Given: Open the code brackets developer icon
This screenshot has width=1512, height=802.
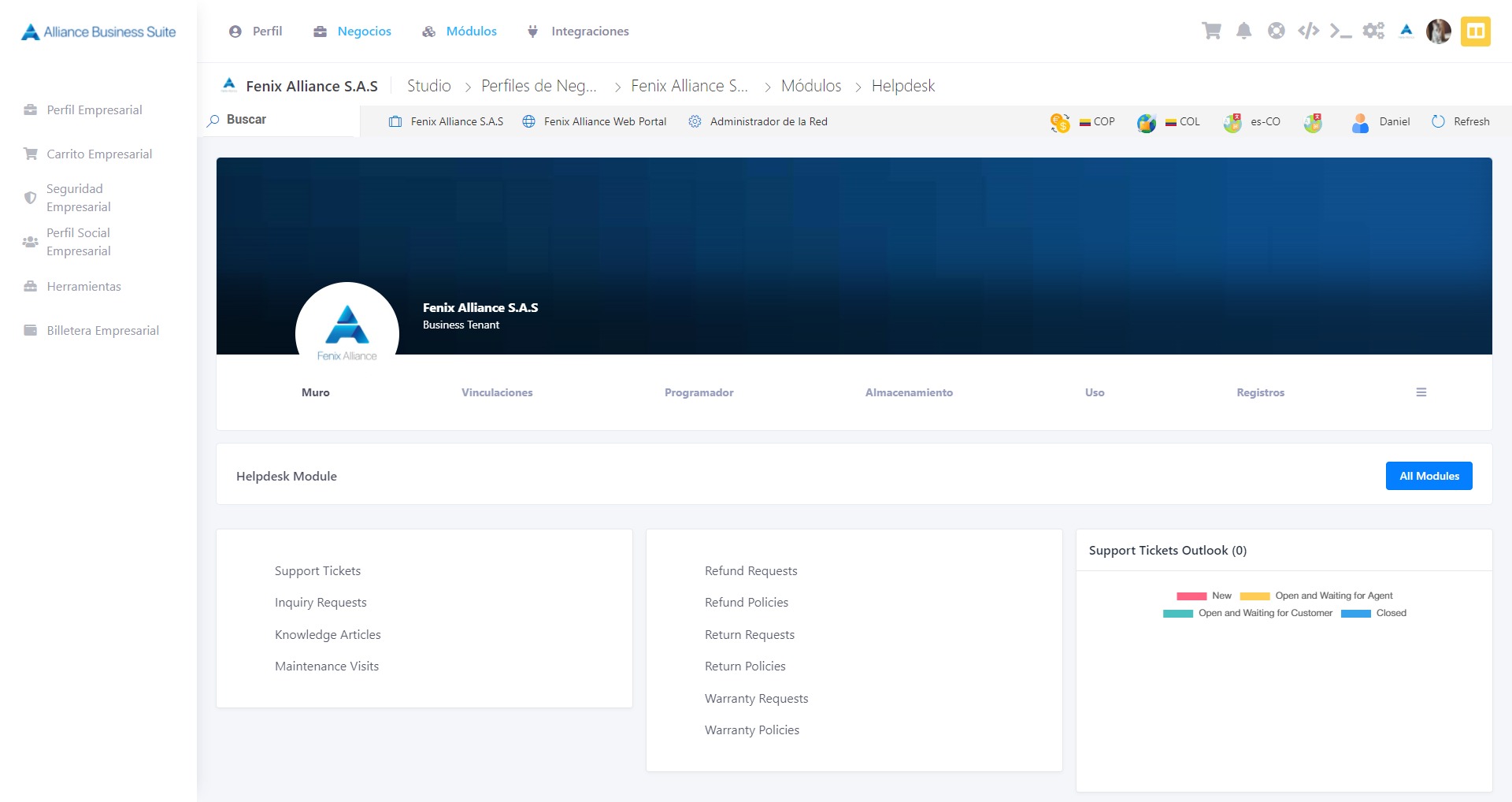Looking at the screenshot, I should point(1308,31).
